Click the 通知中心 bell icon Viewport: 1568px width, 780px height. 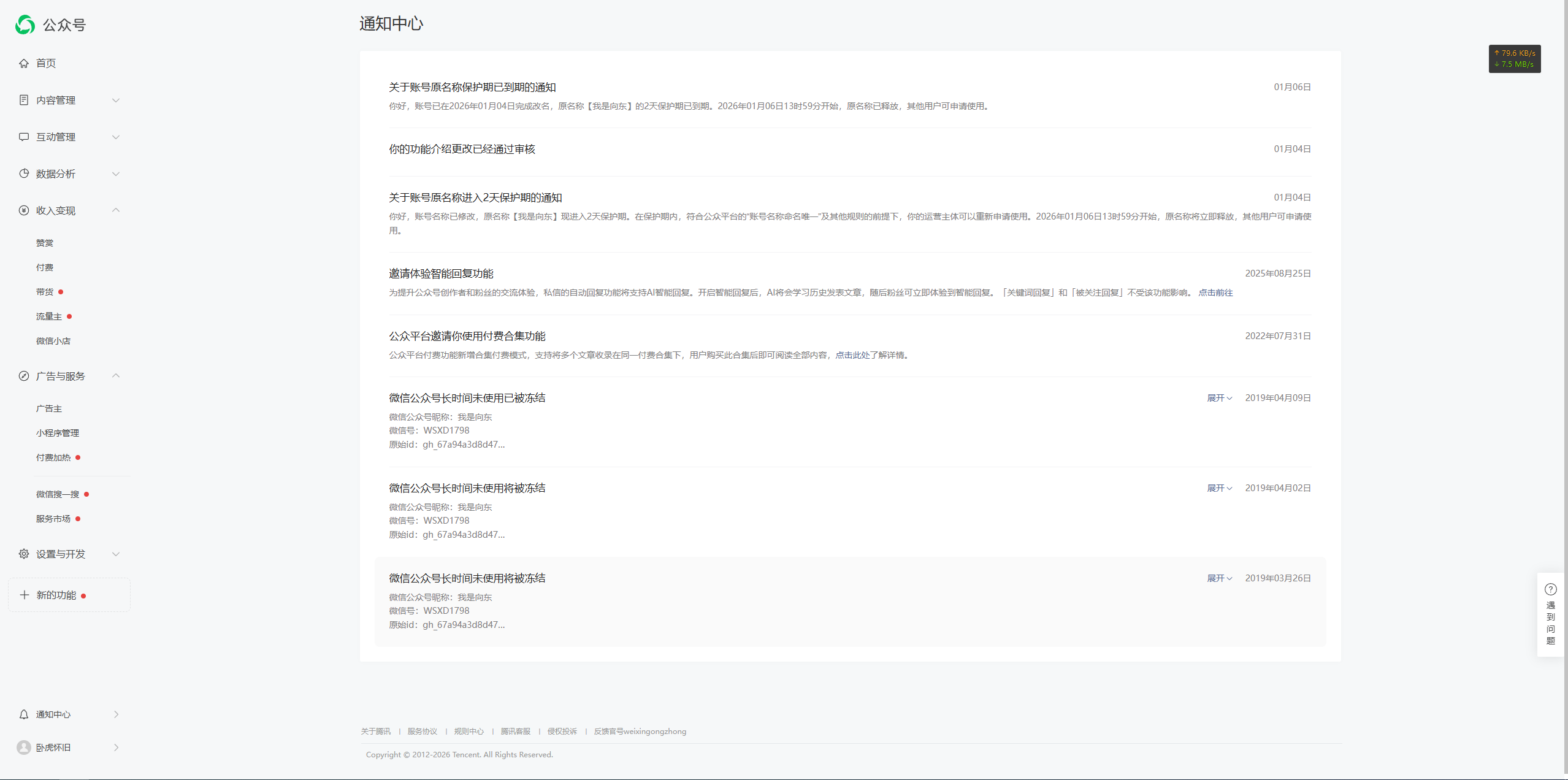(24, 714)
